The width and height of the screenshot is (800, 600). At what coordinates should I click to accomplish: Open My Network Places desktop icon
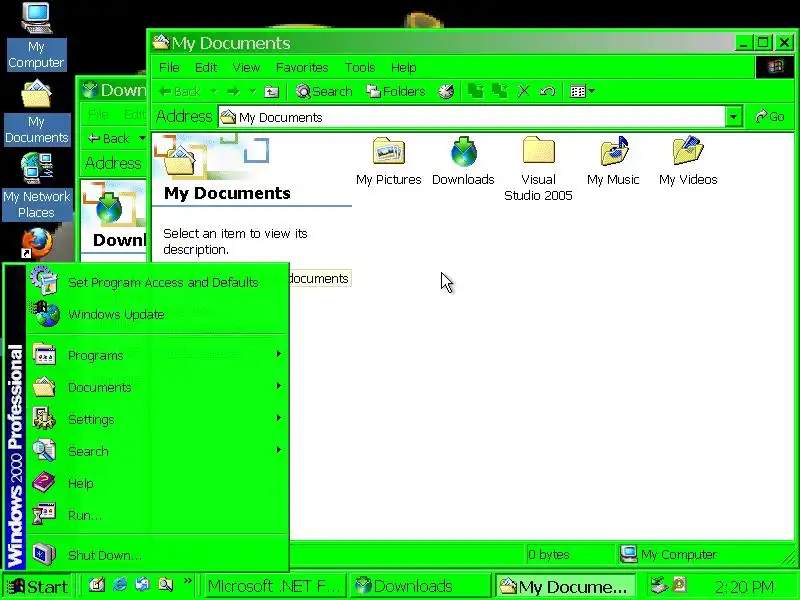(36, 186)
